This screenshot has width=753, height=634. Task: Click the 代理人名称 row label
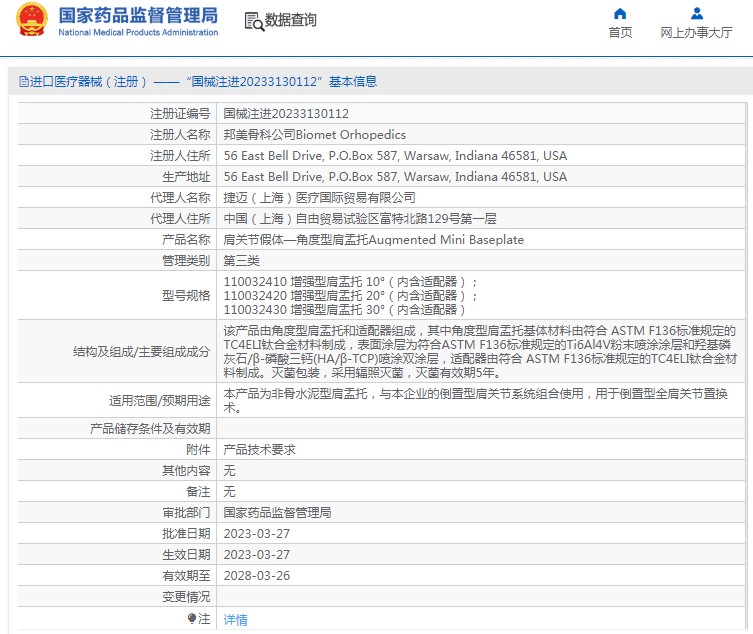coord(180,198)
